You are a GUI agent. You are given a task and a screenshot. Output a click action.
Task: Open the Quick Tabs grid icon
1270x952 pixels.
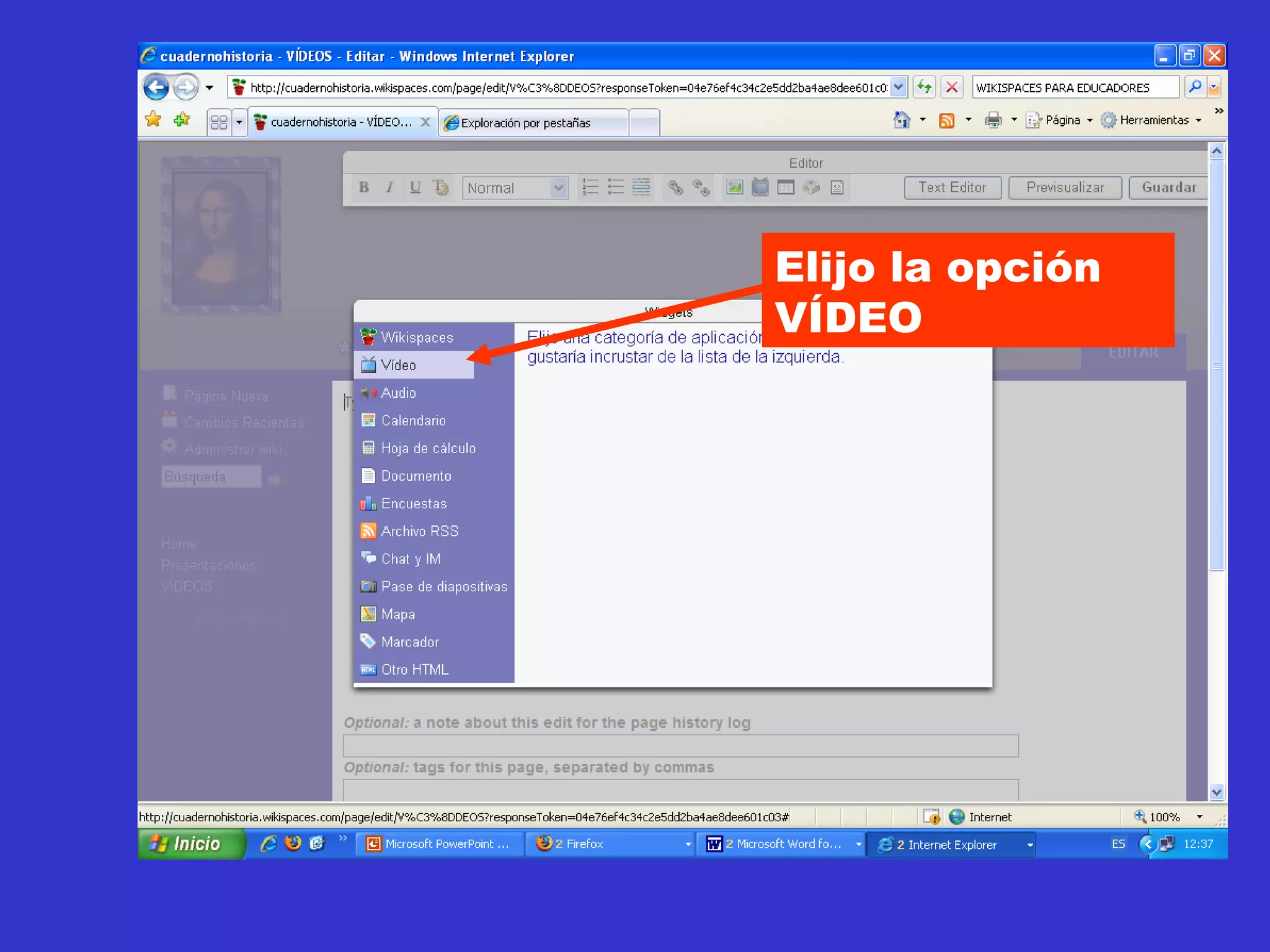(219, 122)
